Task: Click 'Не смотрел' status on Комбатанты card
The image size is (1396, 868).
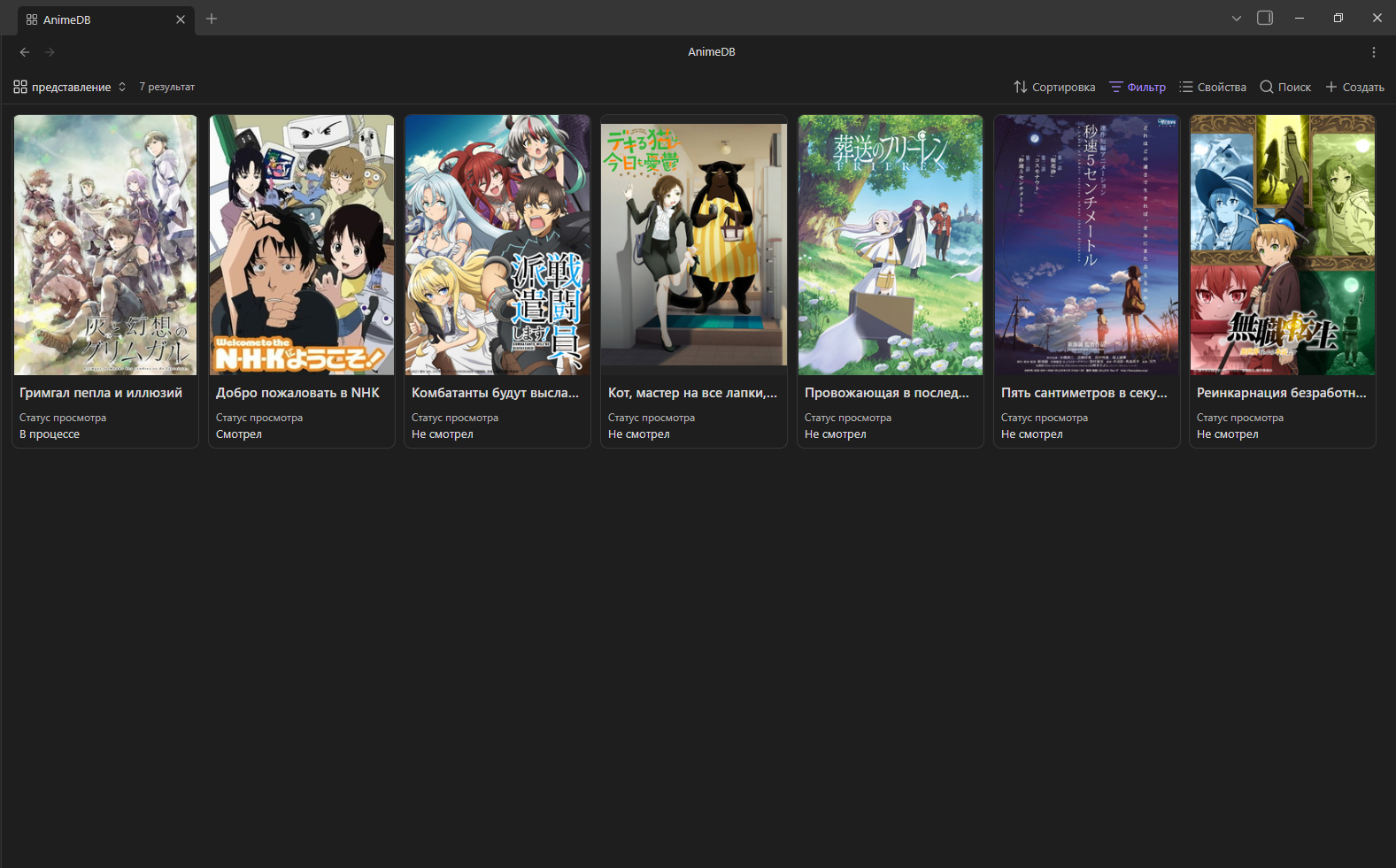Action: (x=443, y=434)
